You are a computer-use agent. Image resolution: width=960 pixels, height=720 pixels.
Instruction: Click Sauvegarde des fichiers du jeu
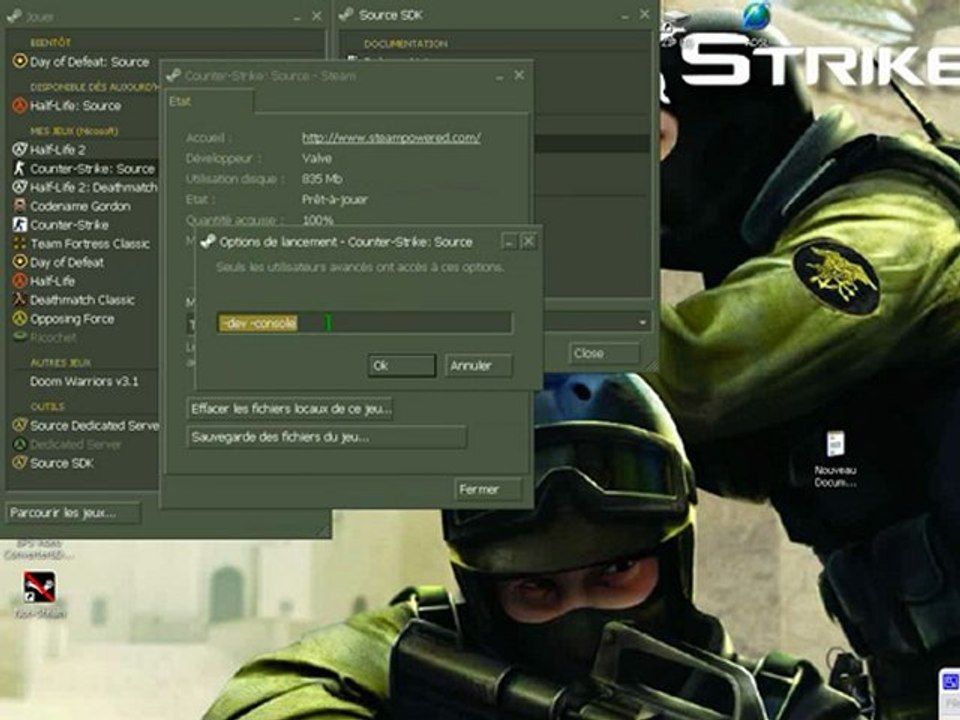pos(326,437)
